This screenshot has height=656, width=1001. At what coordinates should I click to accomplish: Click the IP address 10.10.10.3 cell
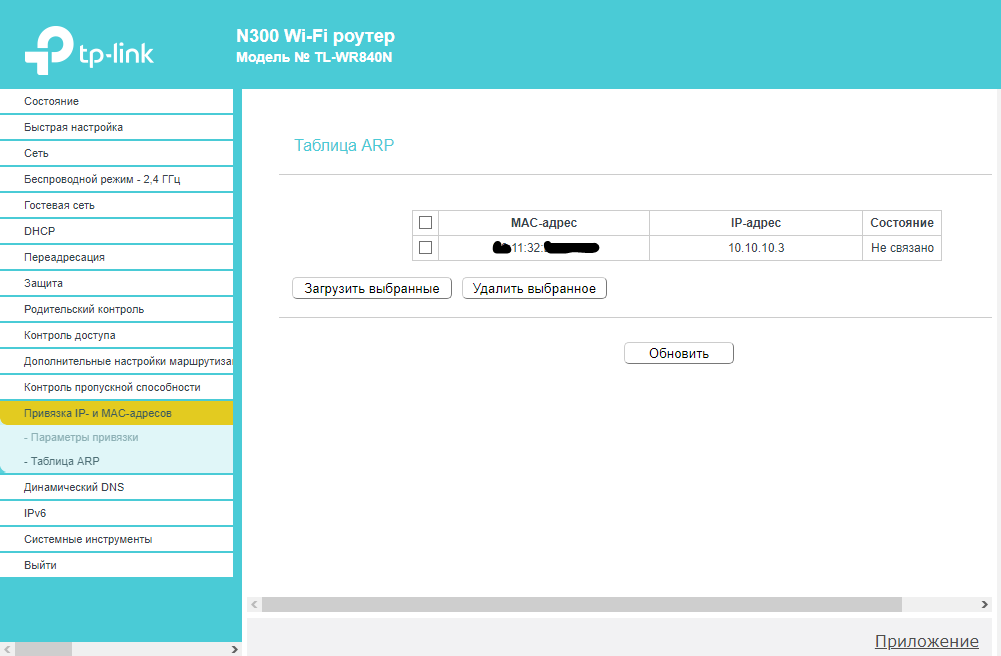756,248
